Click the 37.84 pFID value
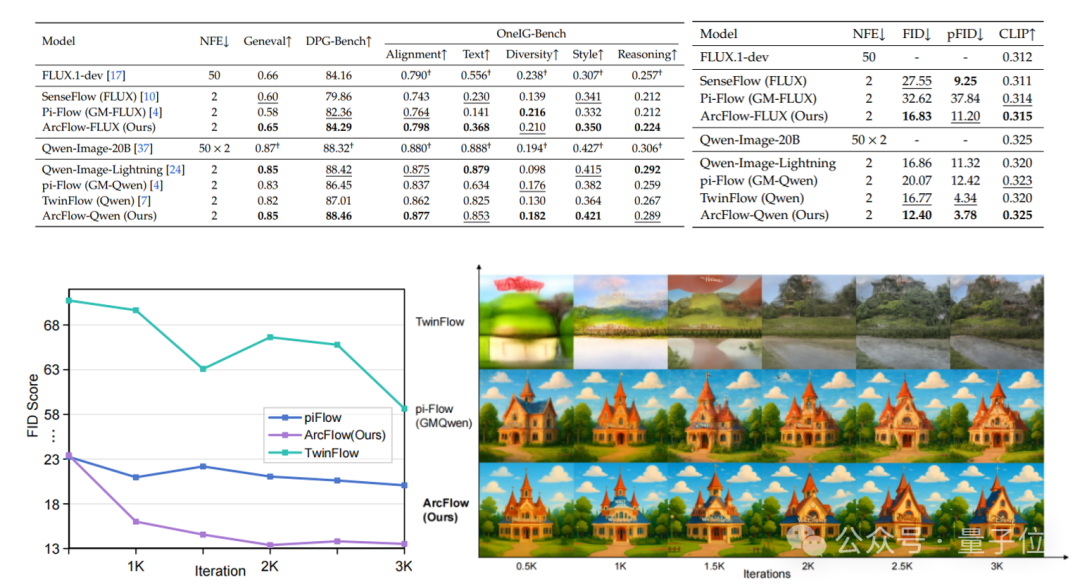 [965, 98]
